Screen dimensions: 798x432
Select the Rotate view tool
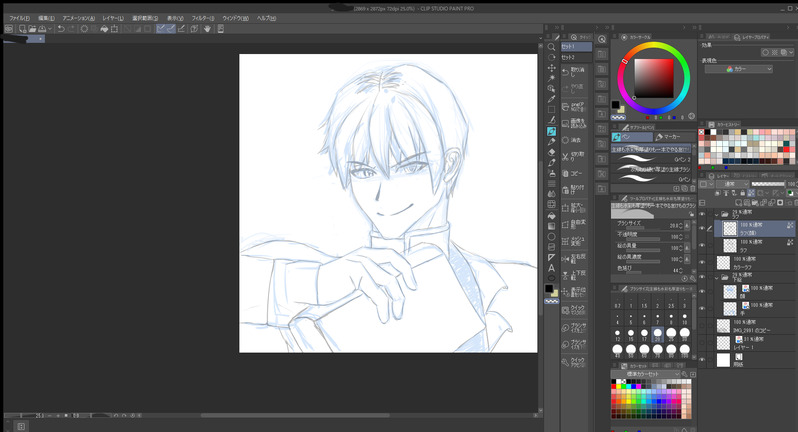pyautogui.click(x=551, y=57)
